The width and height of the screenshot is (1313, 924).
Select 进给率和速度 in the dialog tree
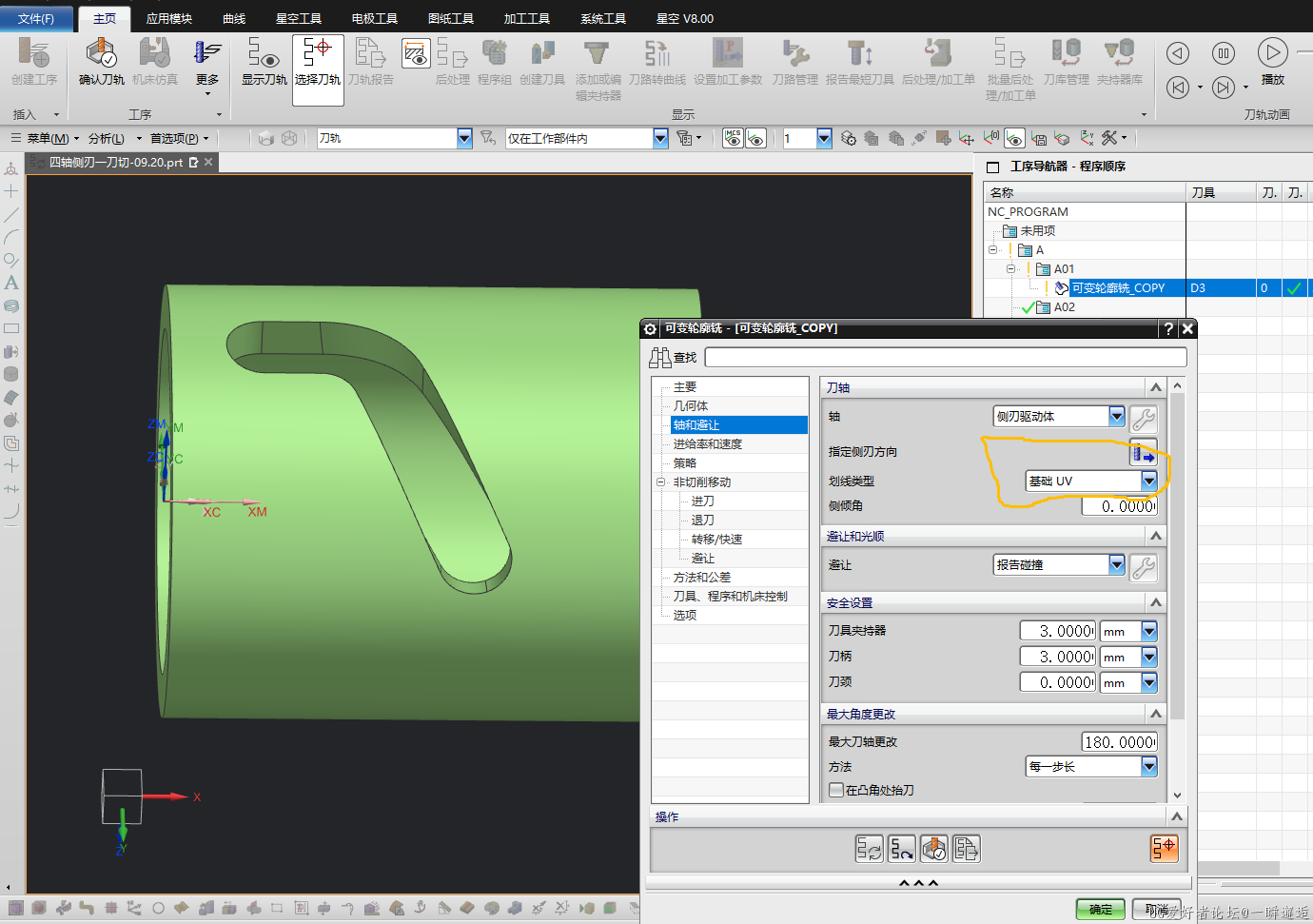pyautogui.click(x=707, y=443)
